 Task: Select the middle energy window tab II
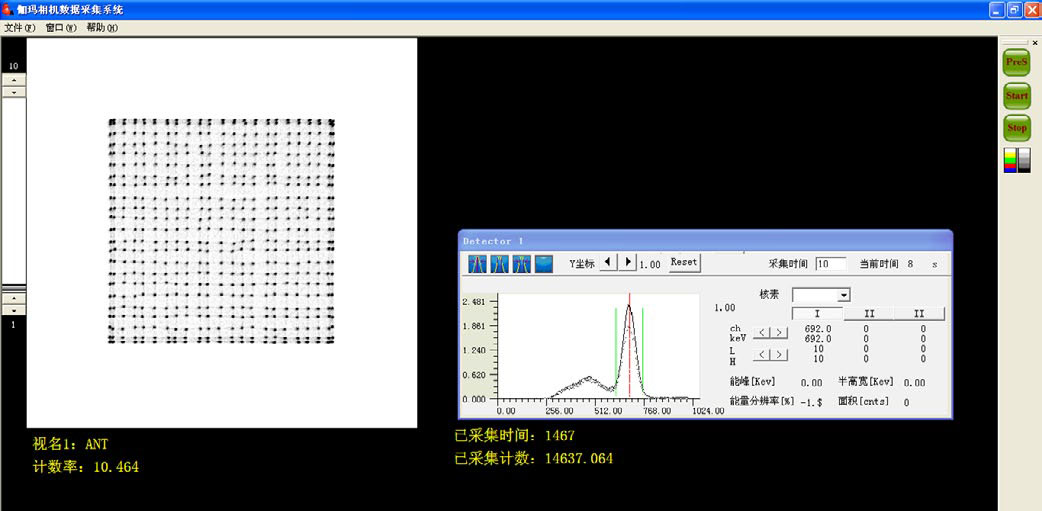(869, 314)
